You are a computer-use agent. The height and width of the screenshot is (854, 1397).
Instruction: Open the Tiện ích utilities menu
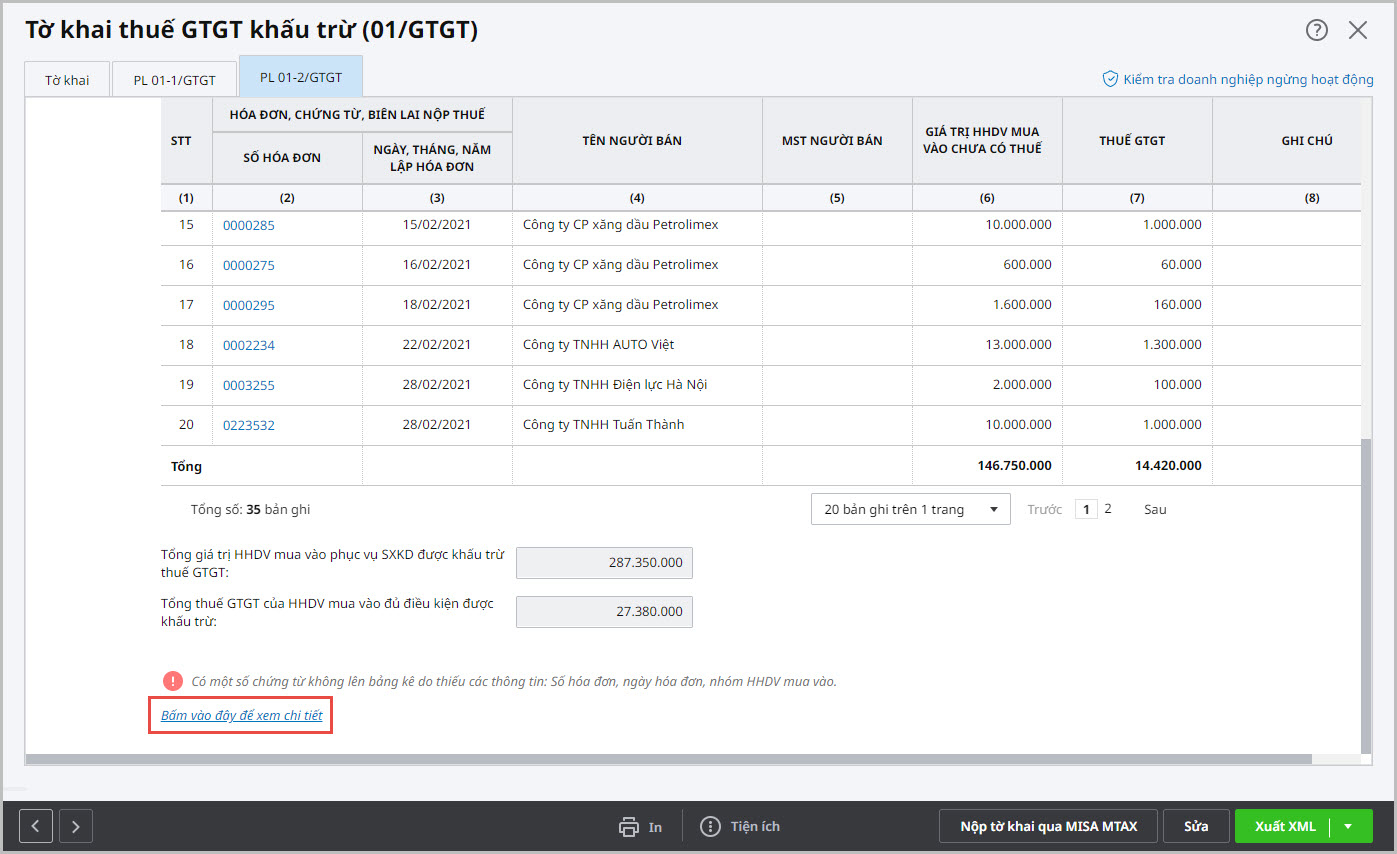point(741,826)
